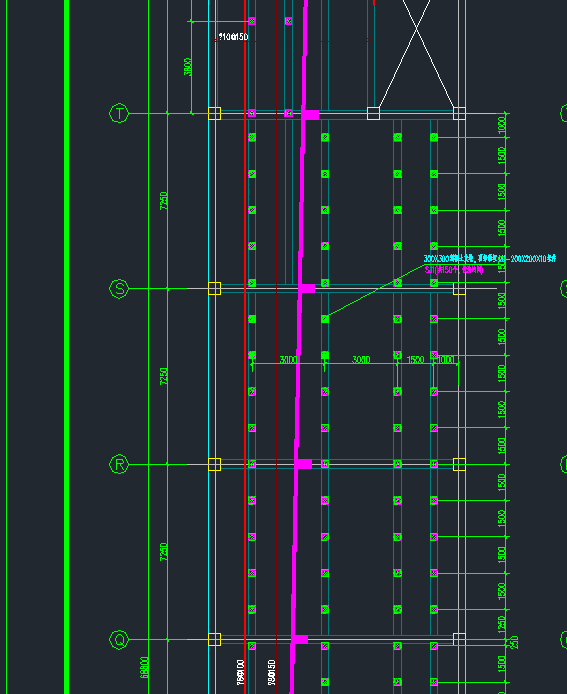Select the cyan 300X300 annotation text
This screenshot has width=567, height=694.
(490, 258)
